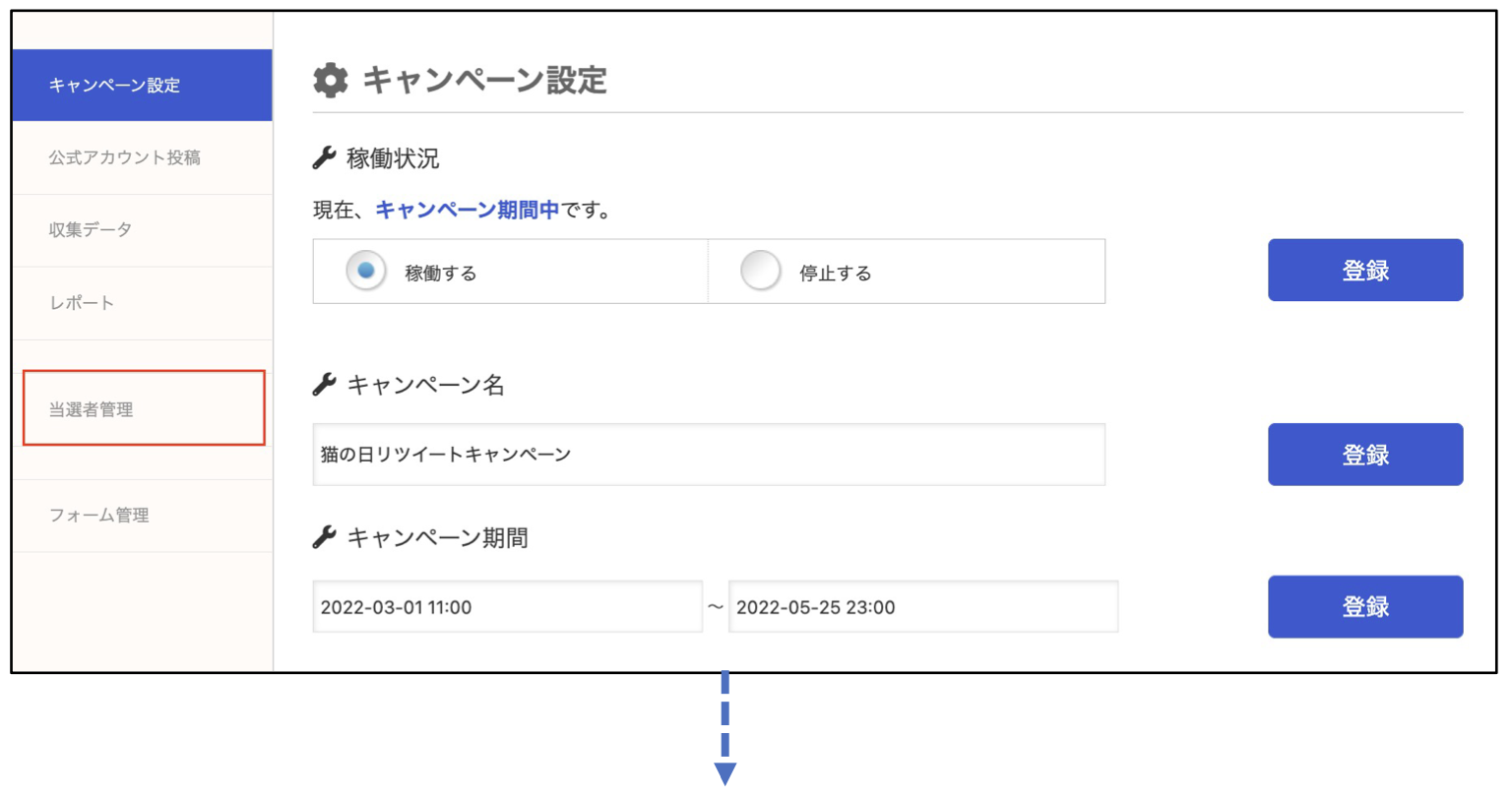Click 登録 button for 稼働状況
1512x797 pixels.
(1365, 271)
